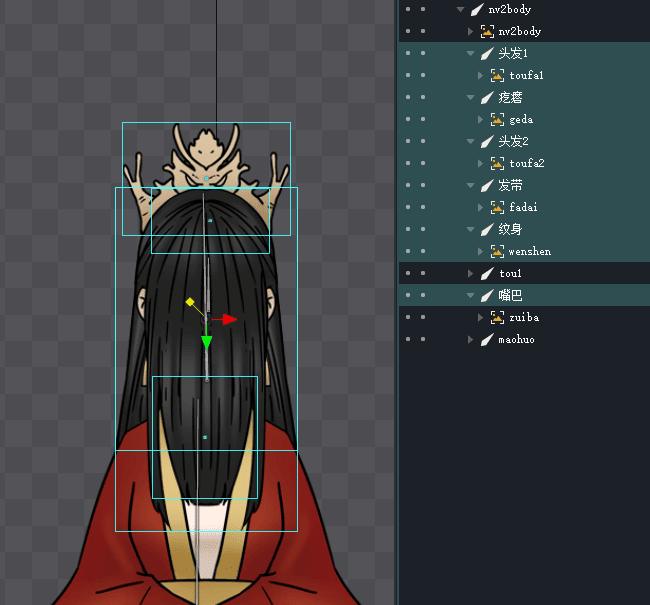Viewport: 650px width, 605px height.
Task: Select the 纹身 bone in the tree
Action: tap(510, 230)
